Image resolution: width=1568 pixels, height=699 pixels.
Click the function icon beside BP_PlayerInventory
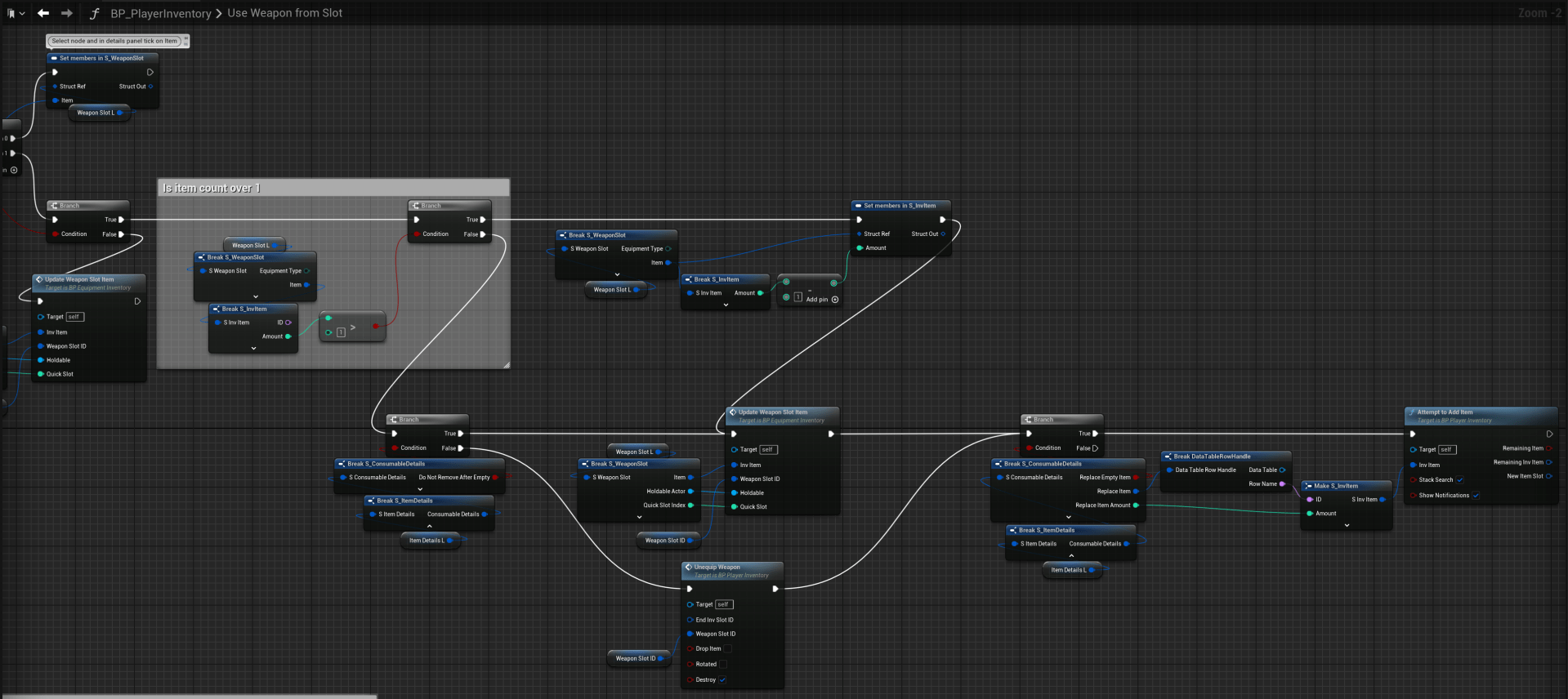(x=95, y=14)
